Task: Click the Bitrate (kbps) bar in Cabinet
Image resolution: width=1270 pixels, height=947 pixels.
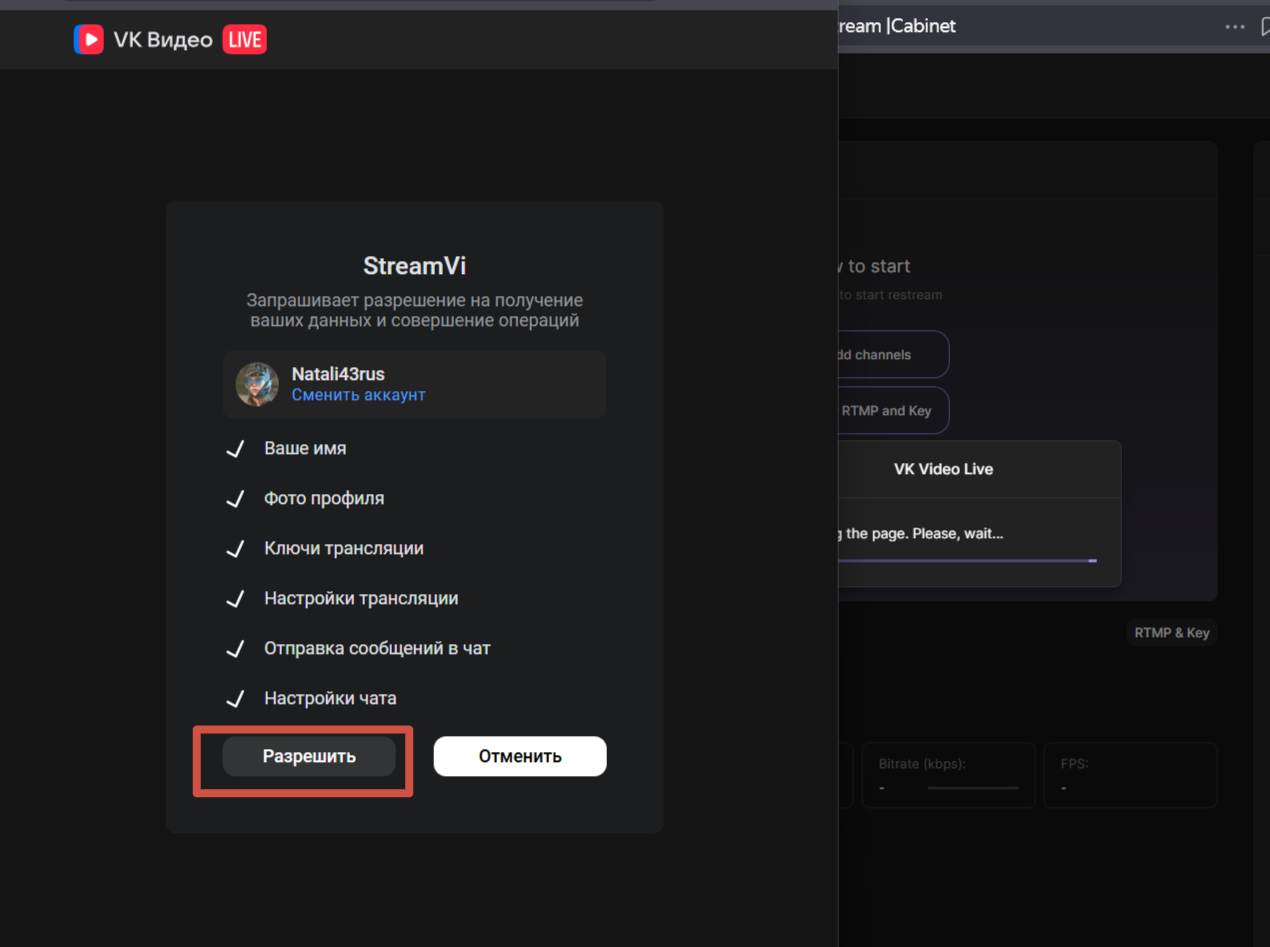Action: coord(973,788)
